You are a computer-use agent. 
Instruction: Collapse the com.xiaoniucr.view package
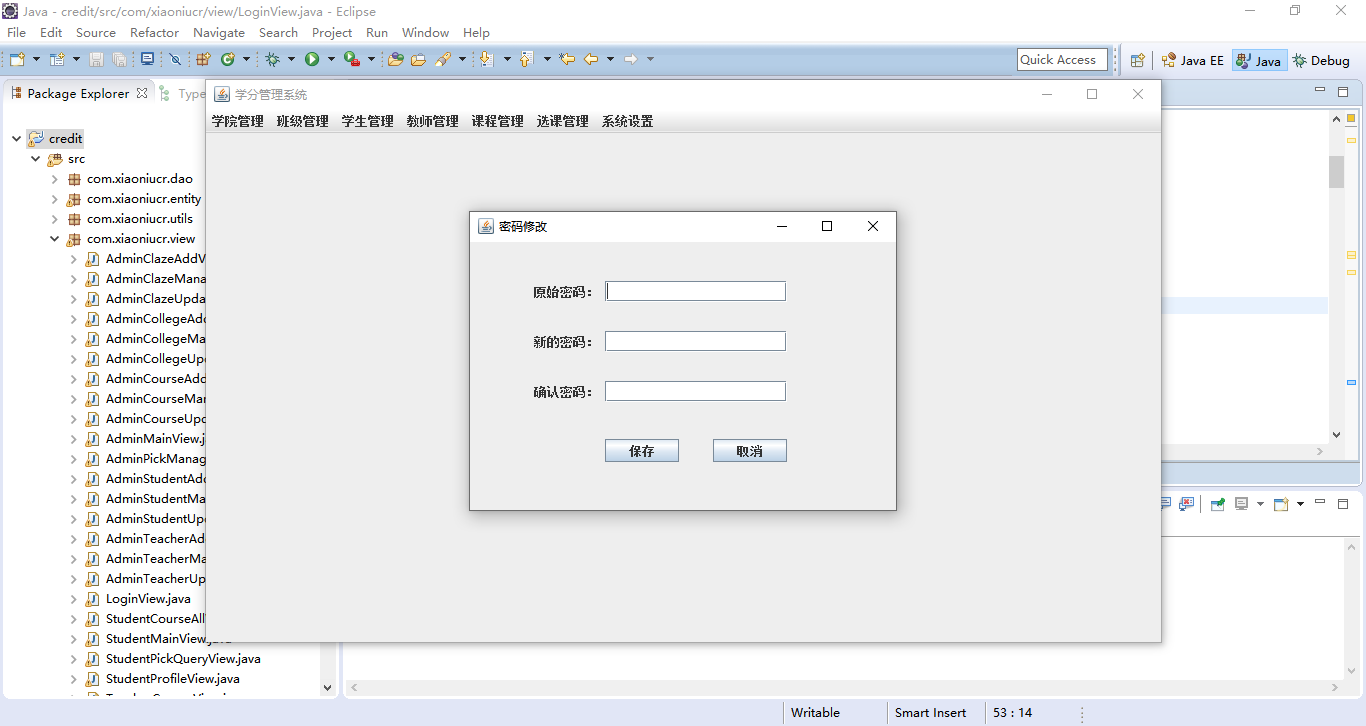click(x=55, y=239)
